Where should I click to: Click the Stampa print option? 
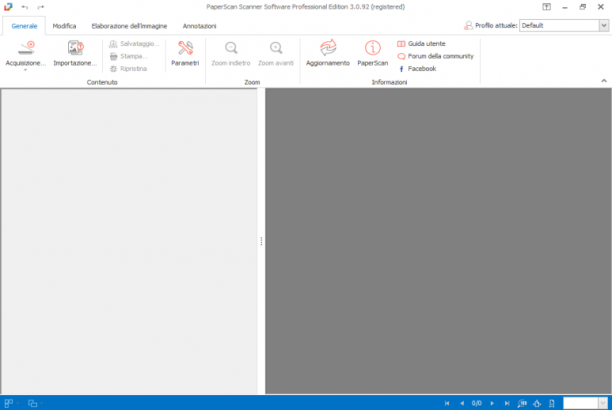tap(128, 56)
